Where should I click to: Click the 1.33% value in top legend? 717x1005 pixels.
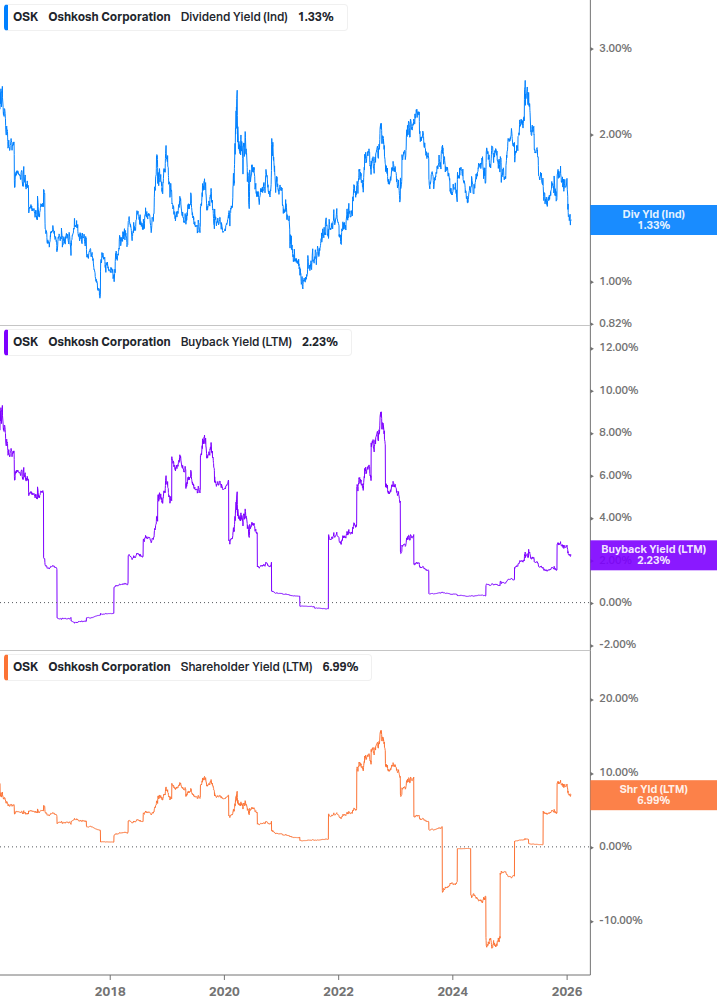click(316, 17)
